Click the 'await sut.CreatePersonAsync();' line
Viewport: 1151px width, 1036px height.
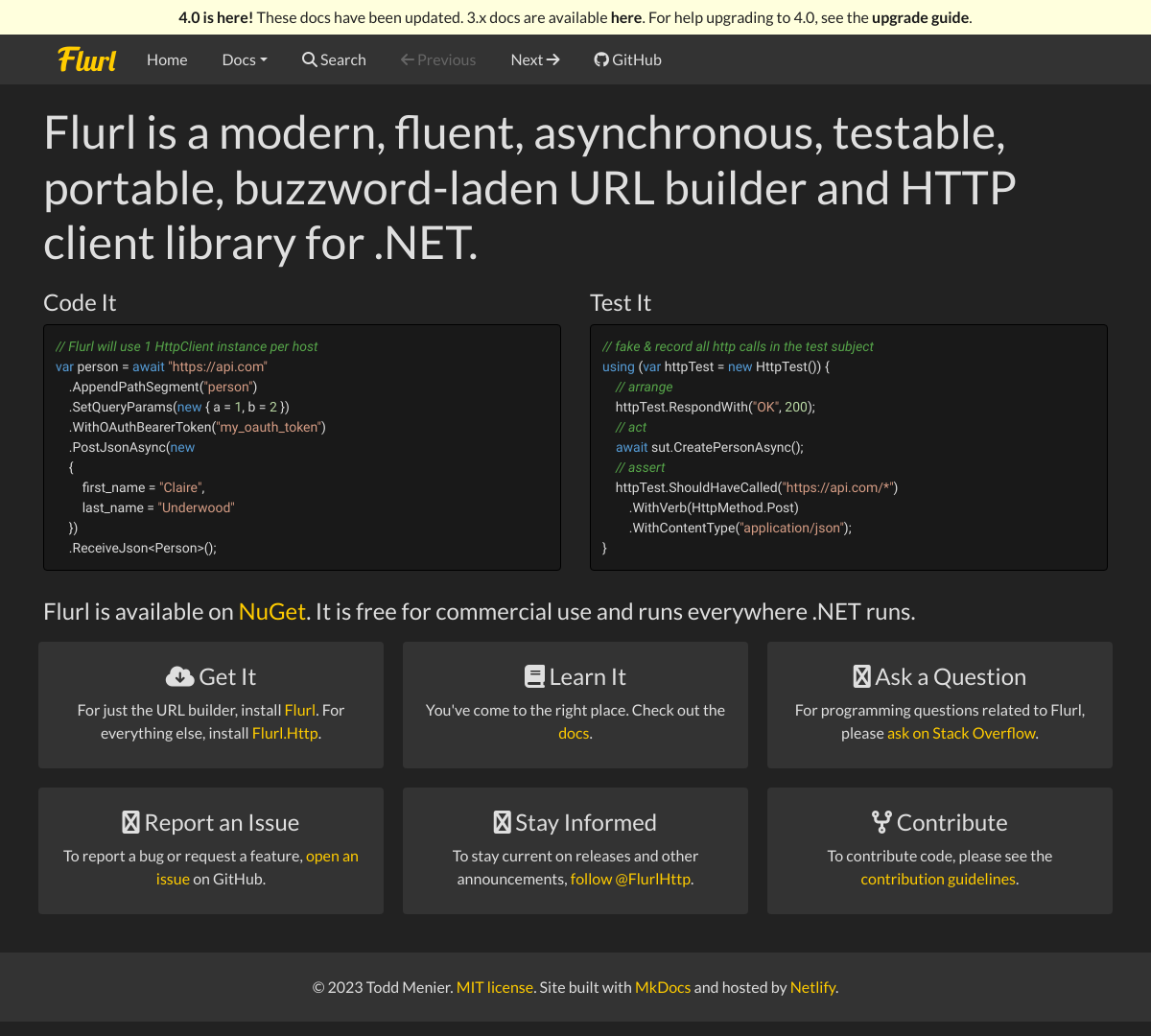pyautogui.click(x=710, y=447)
